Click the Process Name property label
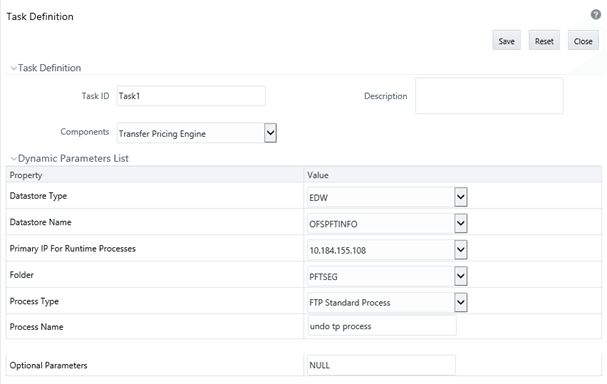Image resolution: width=607 pixels, height=384 pixels. click(36, 327)
